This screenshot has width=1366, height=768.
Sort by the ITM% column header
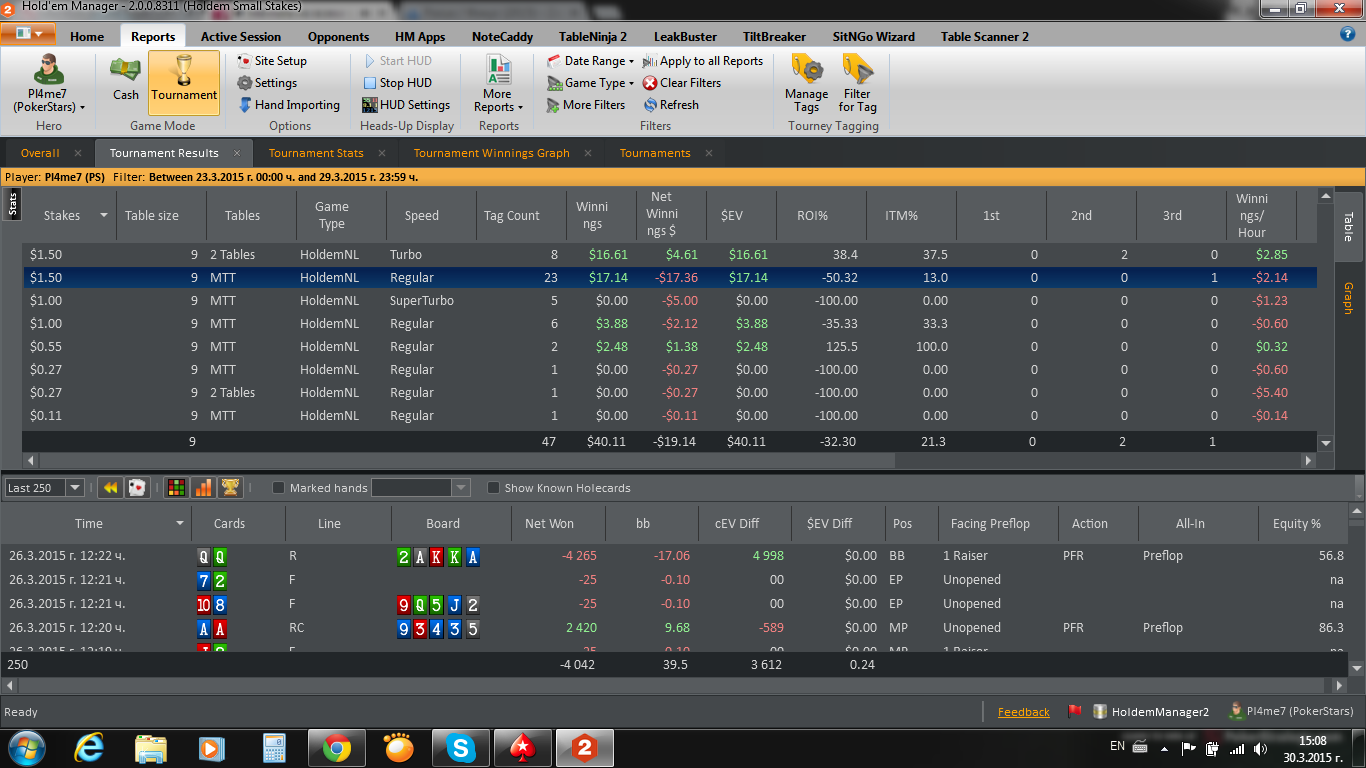pos(901,216)
